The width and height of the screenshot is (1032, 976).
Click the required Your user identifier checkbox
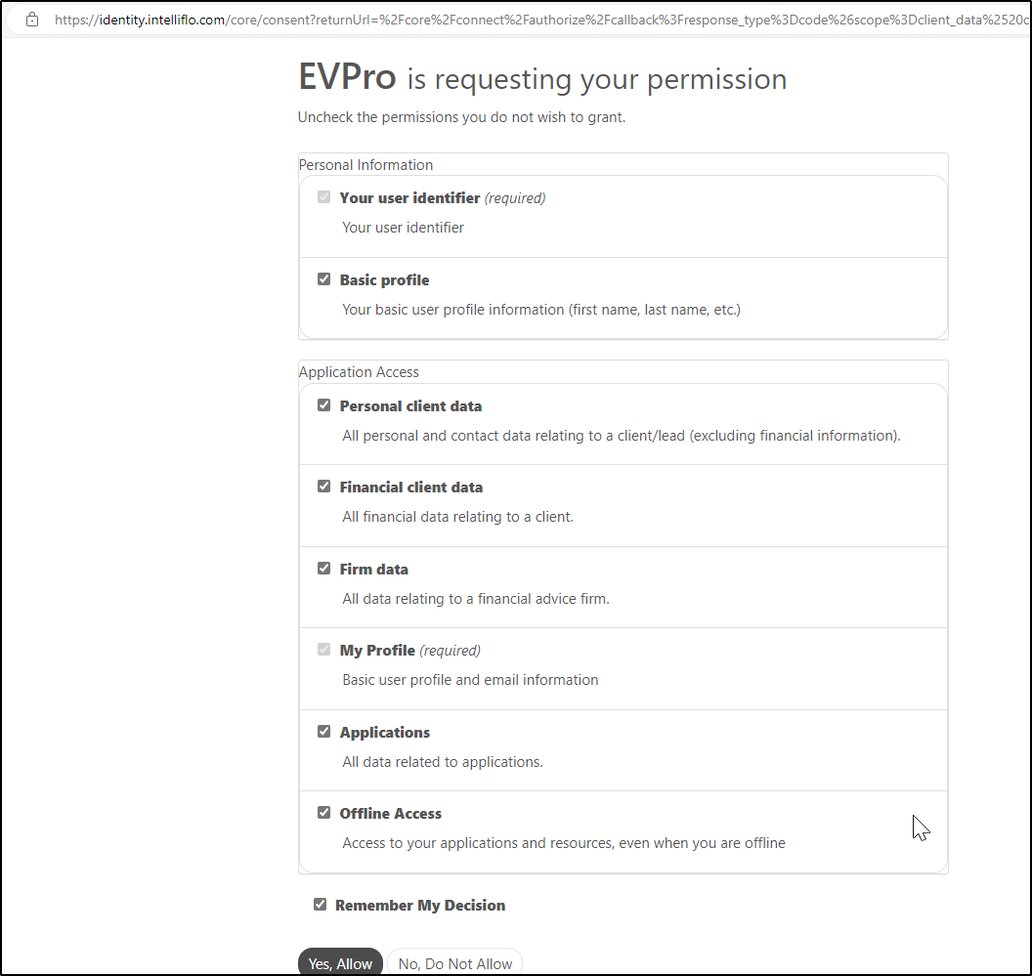pos(324,197)
